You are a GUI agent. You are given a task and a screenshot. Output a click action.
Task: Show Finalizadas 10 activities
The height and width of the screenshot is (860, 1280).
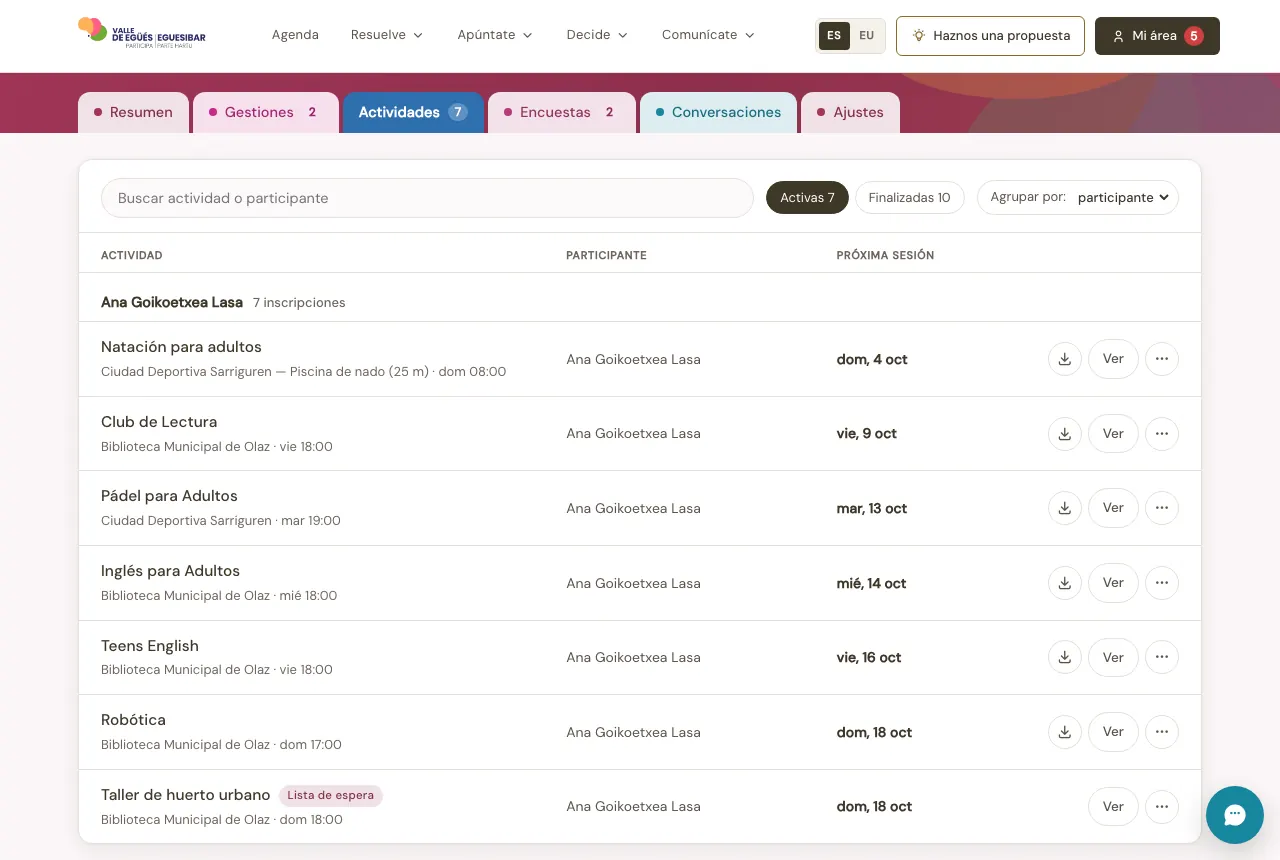click(909, 198)
